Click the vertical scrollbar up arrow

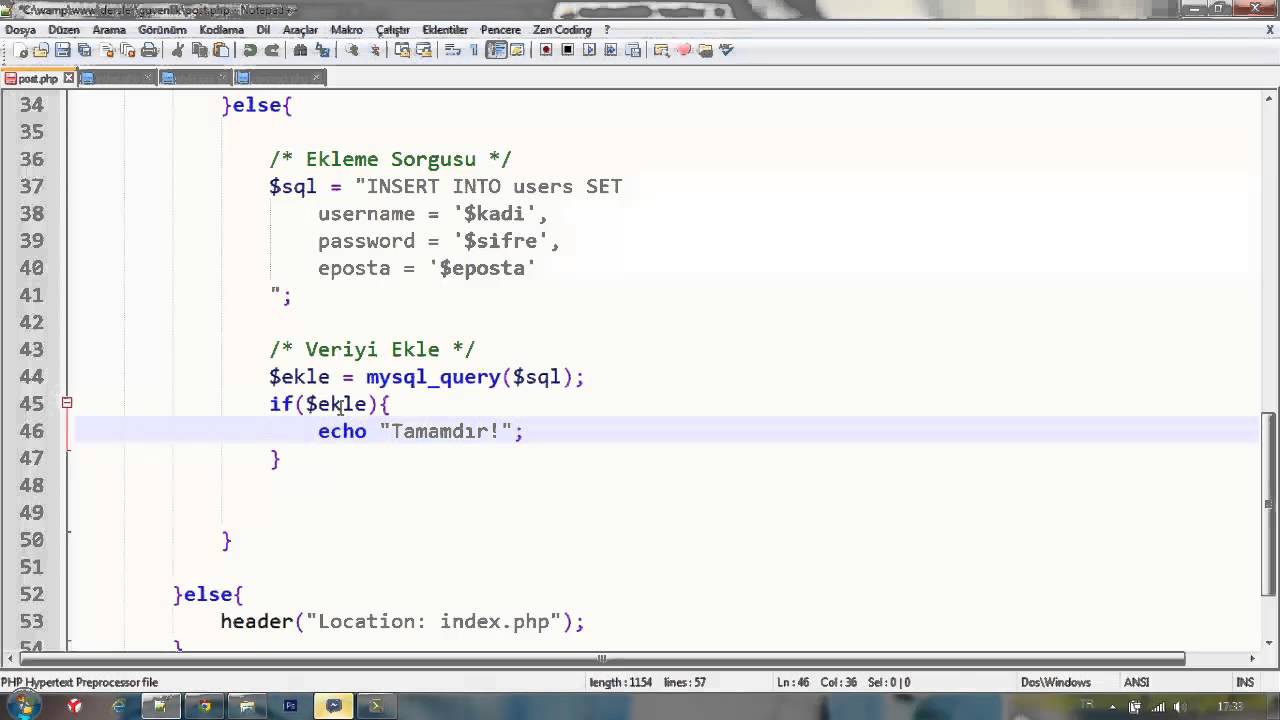pyautogui.click(x=1269, y=98)
